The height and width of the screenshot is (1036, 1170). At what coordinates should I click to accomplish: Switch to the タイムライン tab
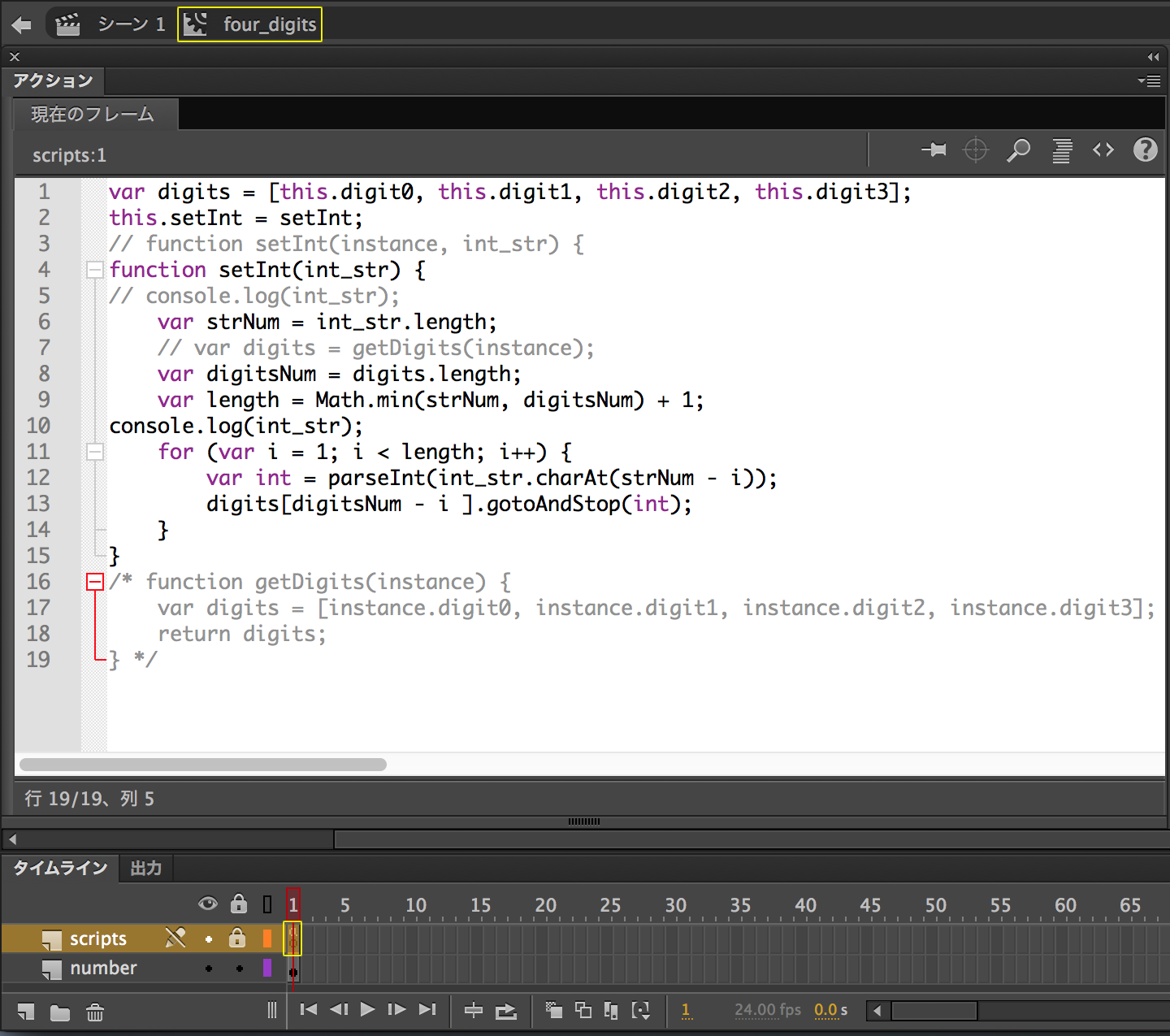coord(60,868)
